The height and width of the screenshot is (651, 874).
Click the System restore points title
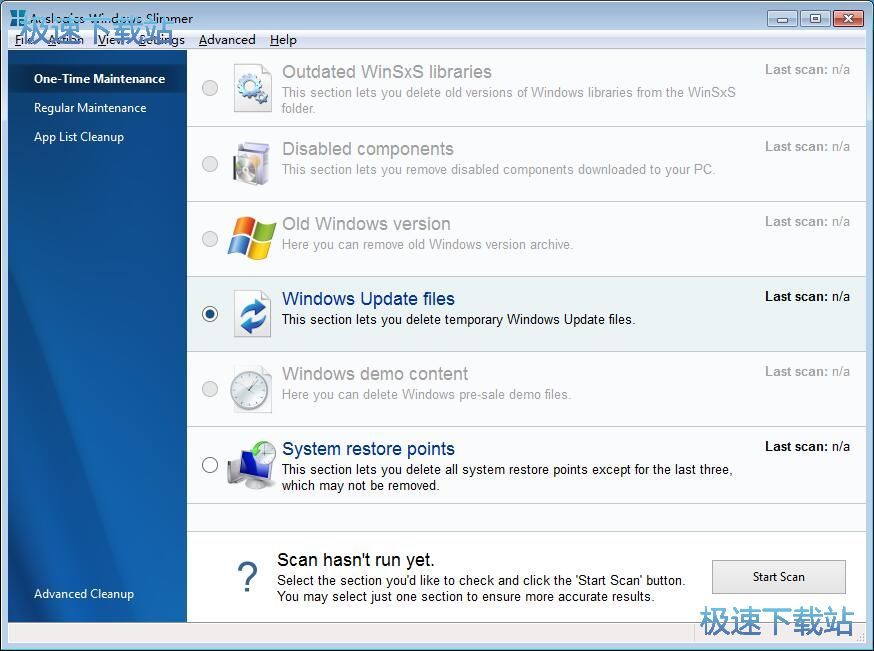(368, 449)
